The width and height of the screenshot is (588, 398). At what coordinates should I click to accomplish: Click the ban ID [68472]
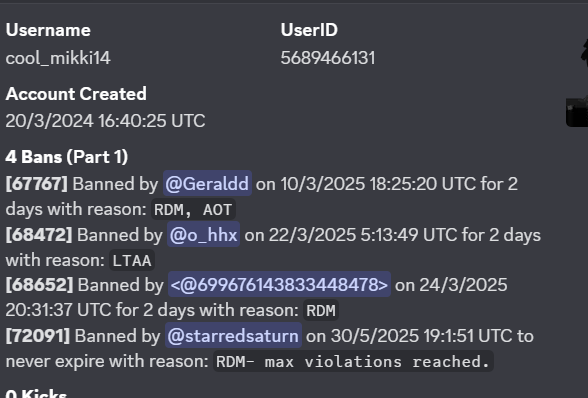39,235
